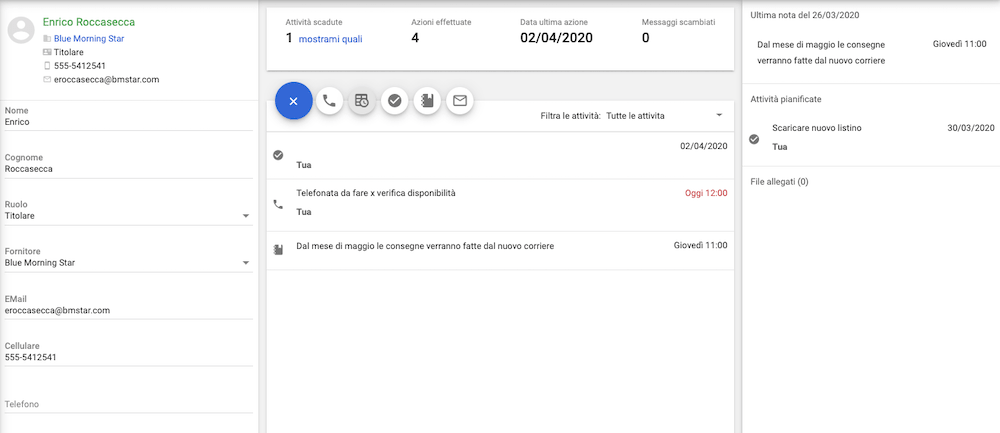The width and height of the screenshot is (1000, 433).
Task: Open the Ruolo dropdown
Action: (128, 216)
